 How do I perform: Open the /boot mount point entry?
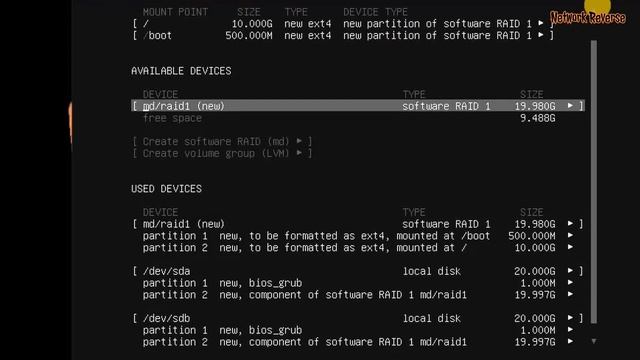pos(343,36)
